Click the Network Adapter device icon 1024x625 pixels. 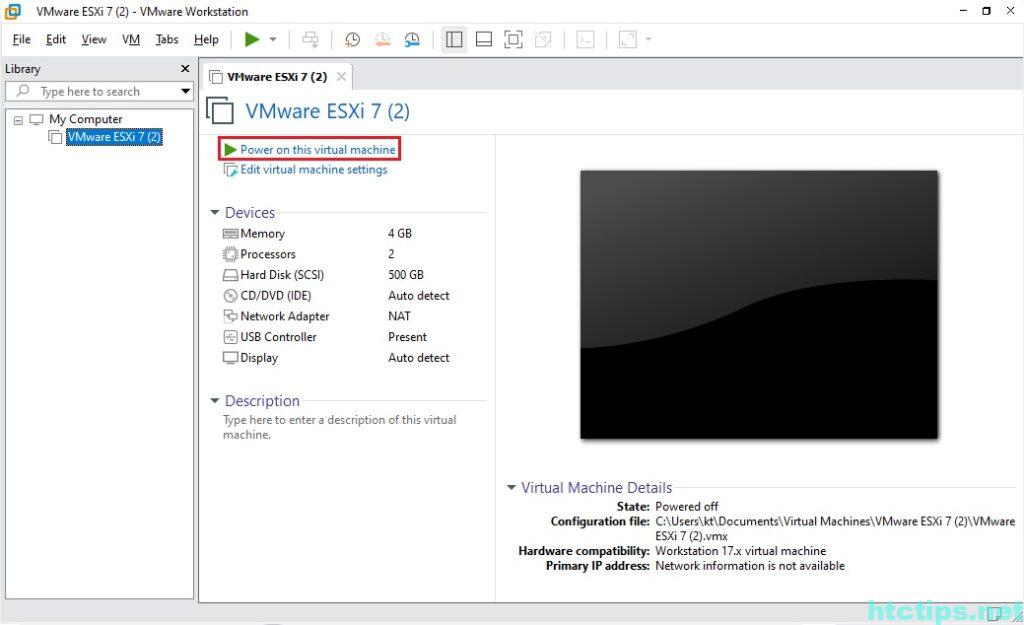point(231,316)
